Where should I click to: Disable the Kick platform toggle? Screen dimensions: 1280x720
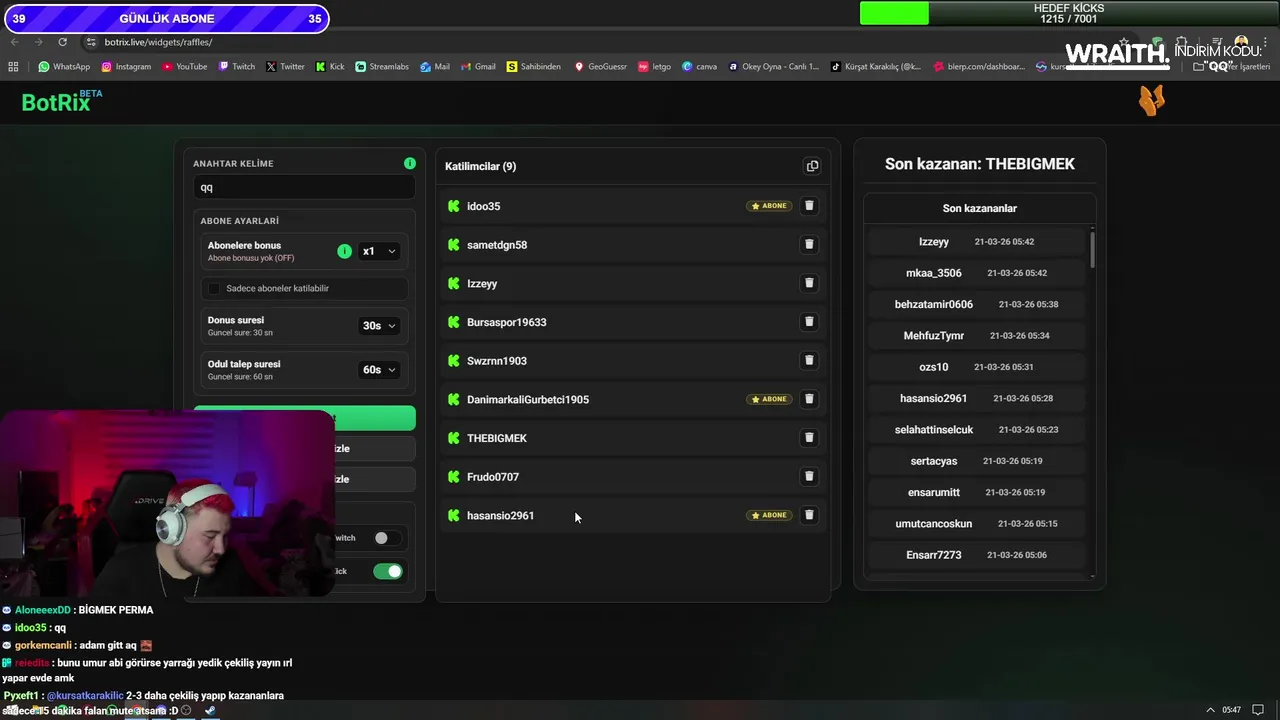pyautogui.click(x=387, y=571)
